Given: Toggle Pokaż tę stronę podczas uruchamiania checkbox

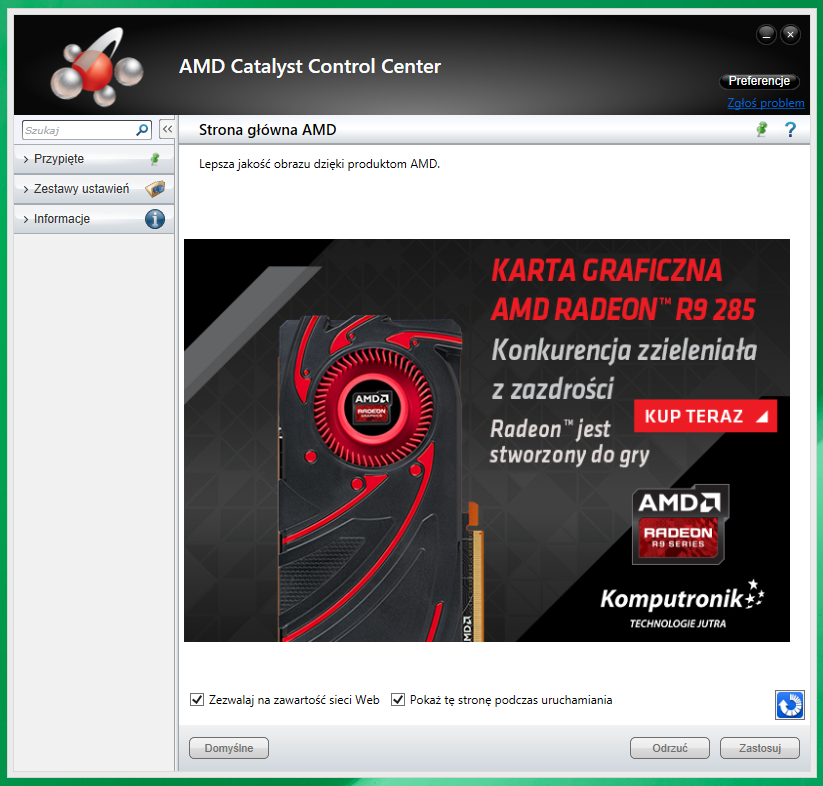Looking at the screenshot, I should point(398,699).
